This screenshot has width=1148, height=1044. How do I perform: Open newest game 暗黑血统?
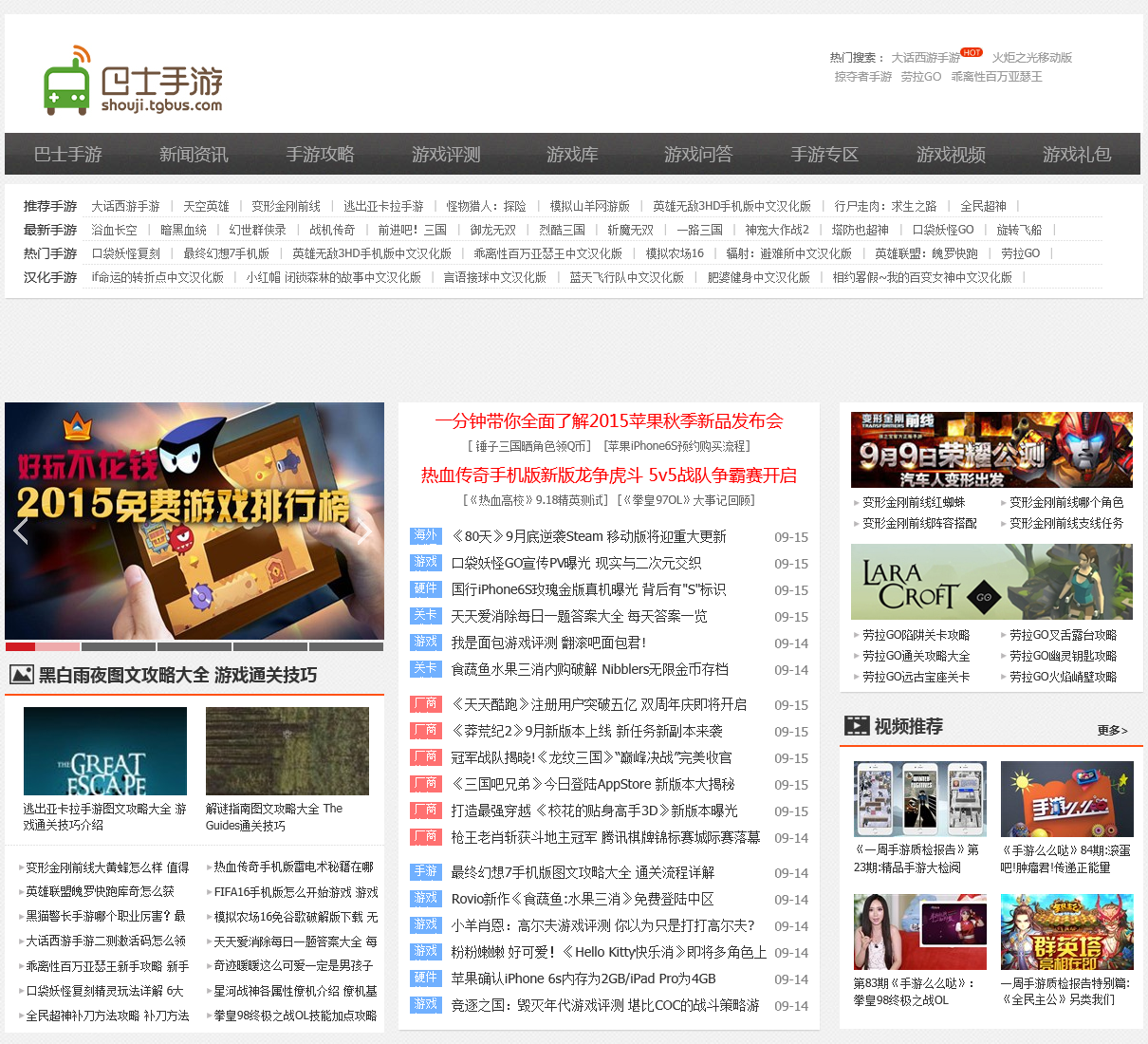(x=183, y=230)
